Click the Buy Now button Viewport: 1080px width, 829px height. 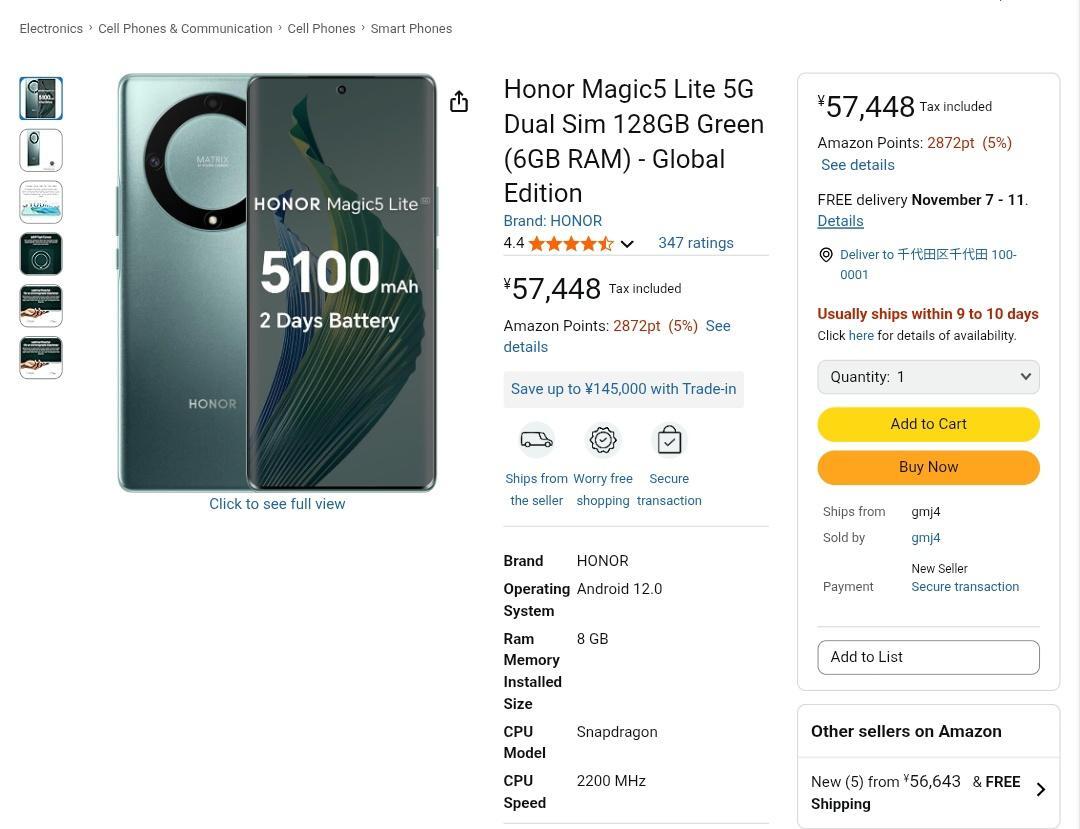tap(928, 467)
